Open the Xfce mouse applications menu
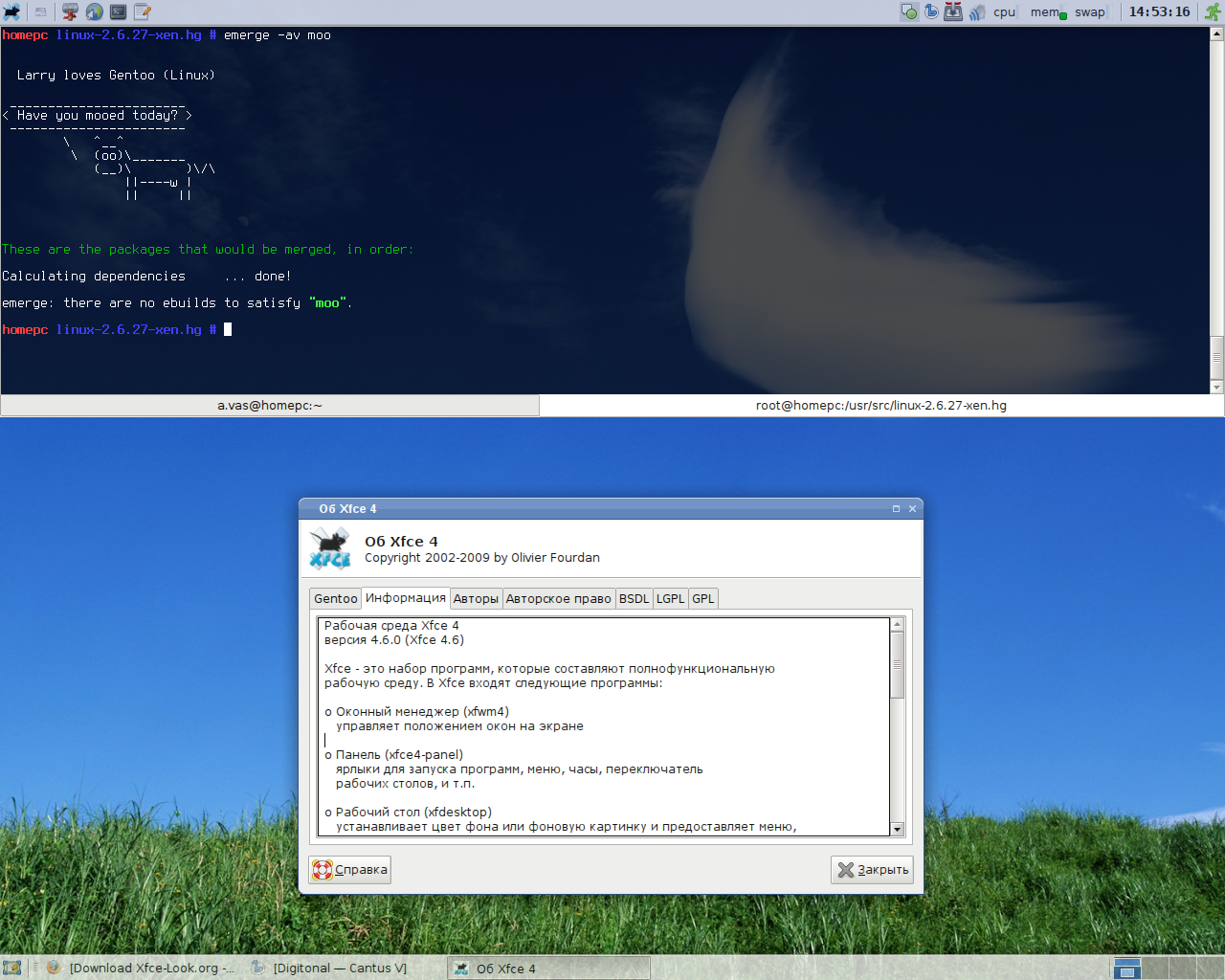1225x980 pixels. tap(11, 11)
